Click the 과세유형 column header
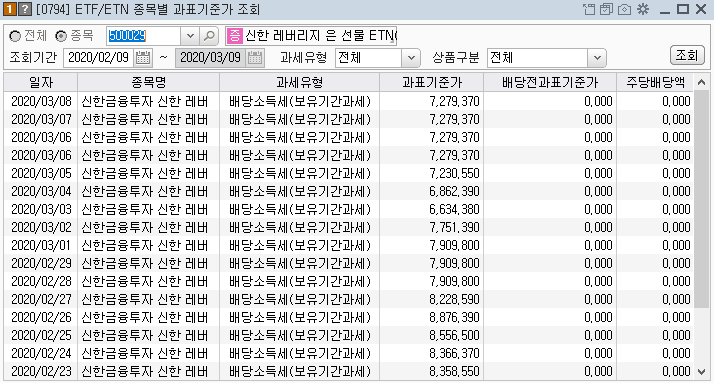 299,82
